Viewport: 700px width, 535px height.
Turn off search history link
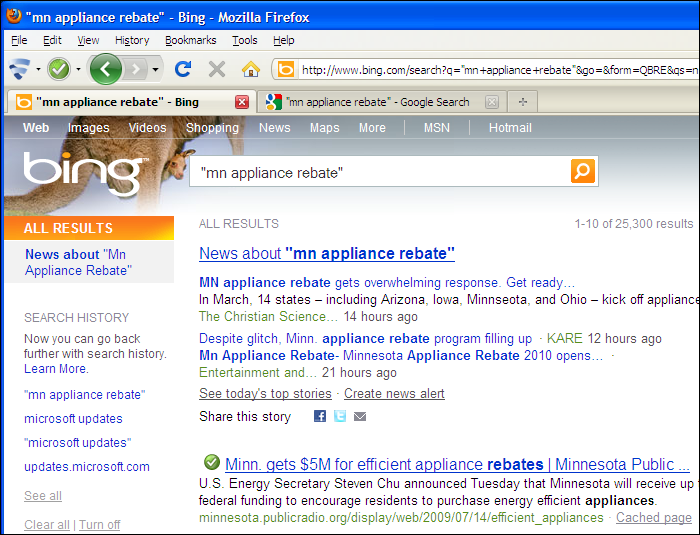(100, 524)
